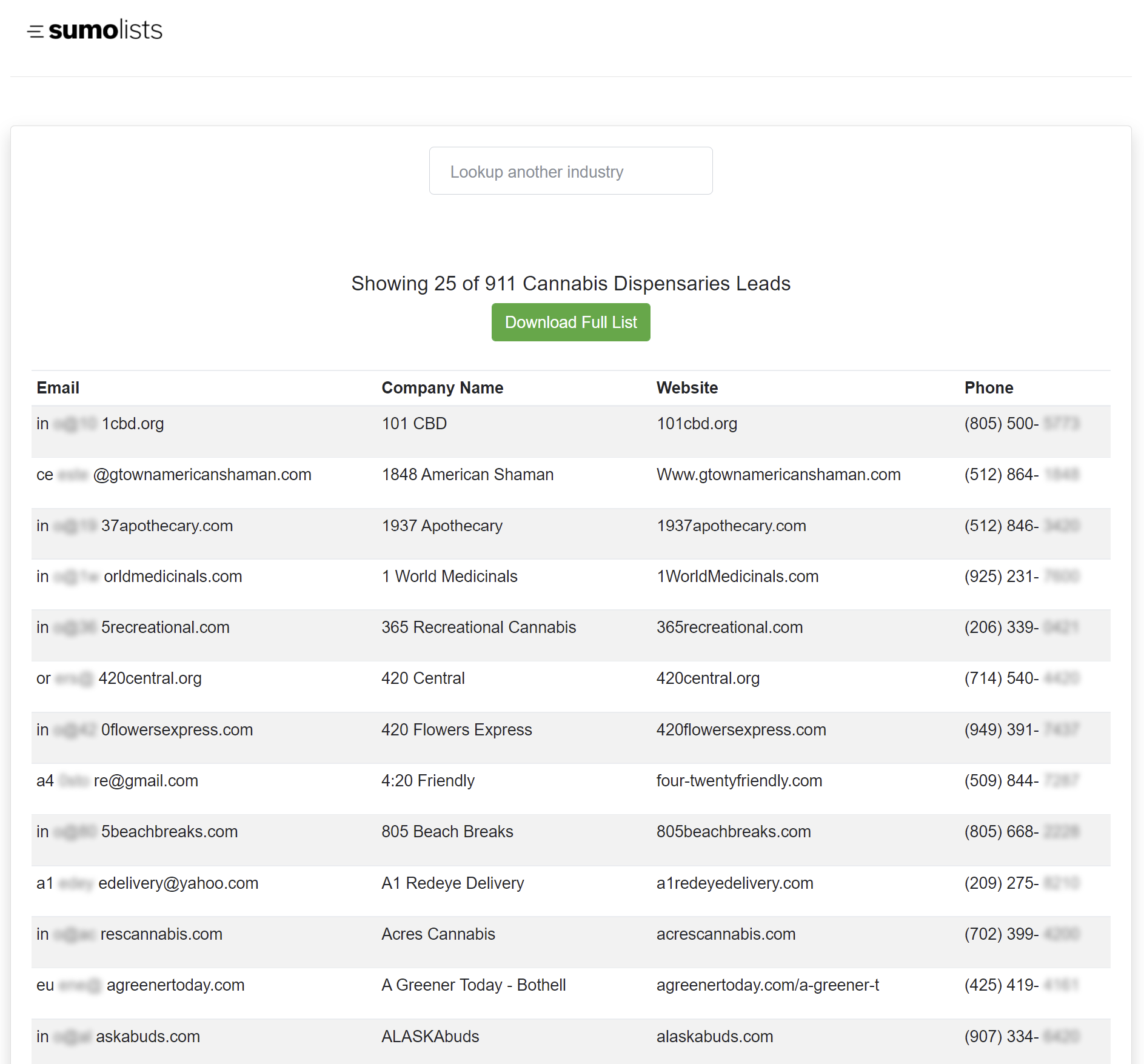Click phone number starting (209) 275-
Screen dimensions: 1144x1064
point(1022,883)
